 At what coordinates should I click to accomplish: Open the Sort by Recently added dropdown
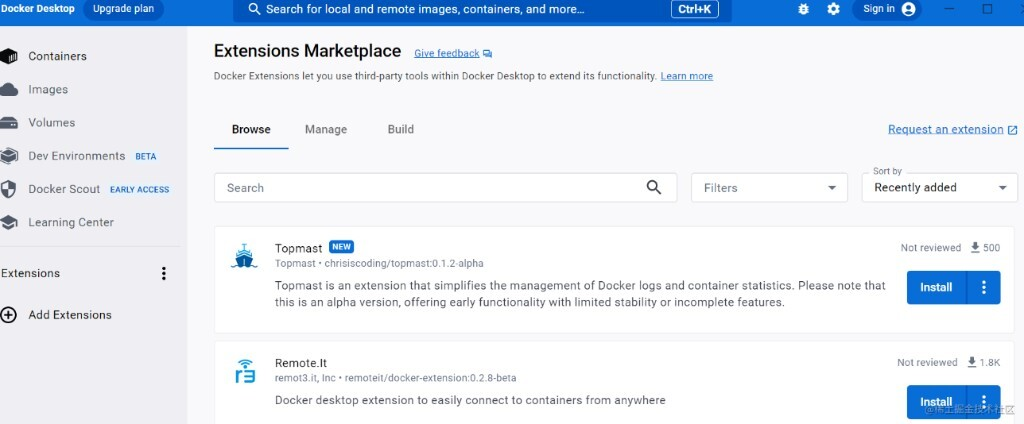[x=939, y=188]
